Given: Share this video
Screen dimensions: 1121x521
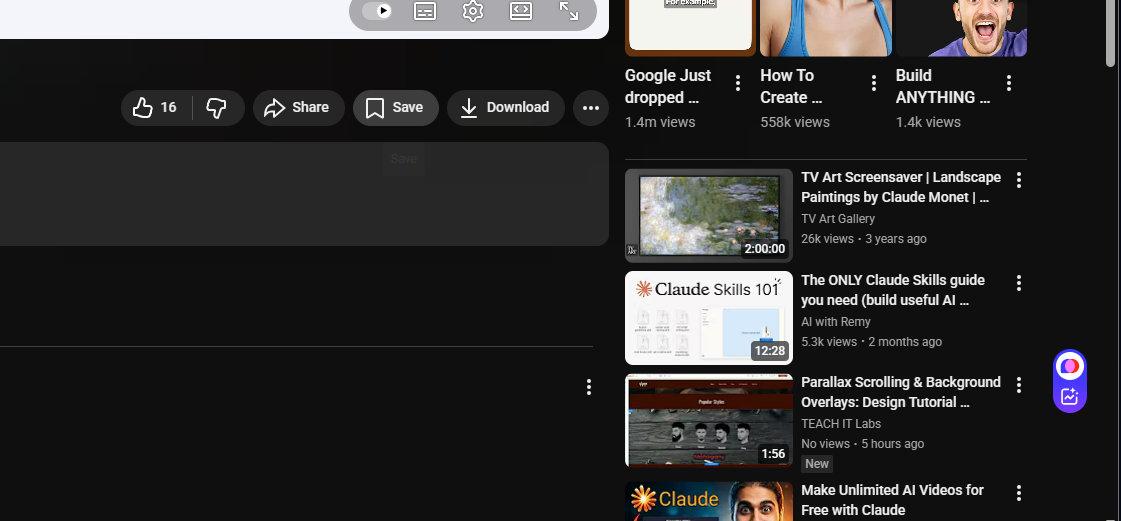Looking at the screenshot, I should pos(298,108).
